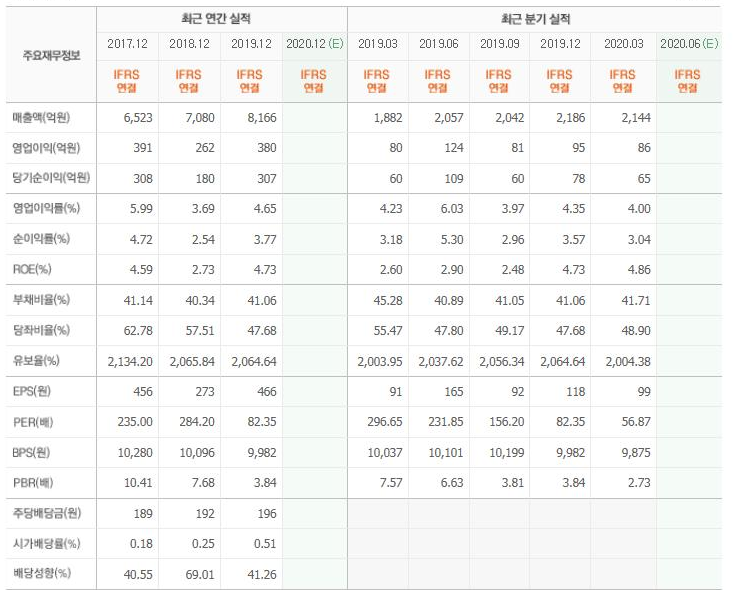Image resolution: width=738 pixels, height=590 pixels.
Task: Click the 최근 분기 실적 header
Action: tap(536, 19)
